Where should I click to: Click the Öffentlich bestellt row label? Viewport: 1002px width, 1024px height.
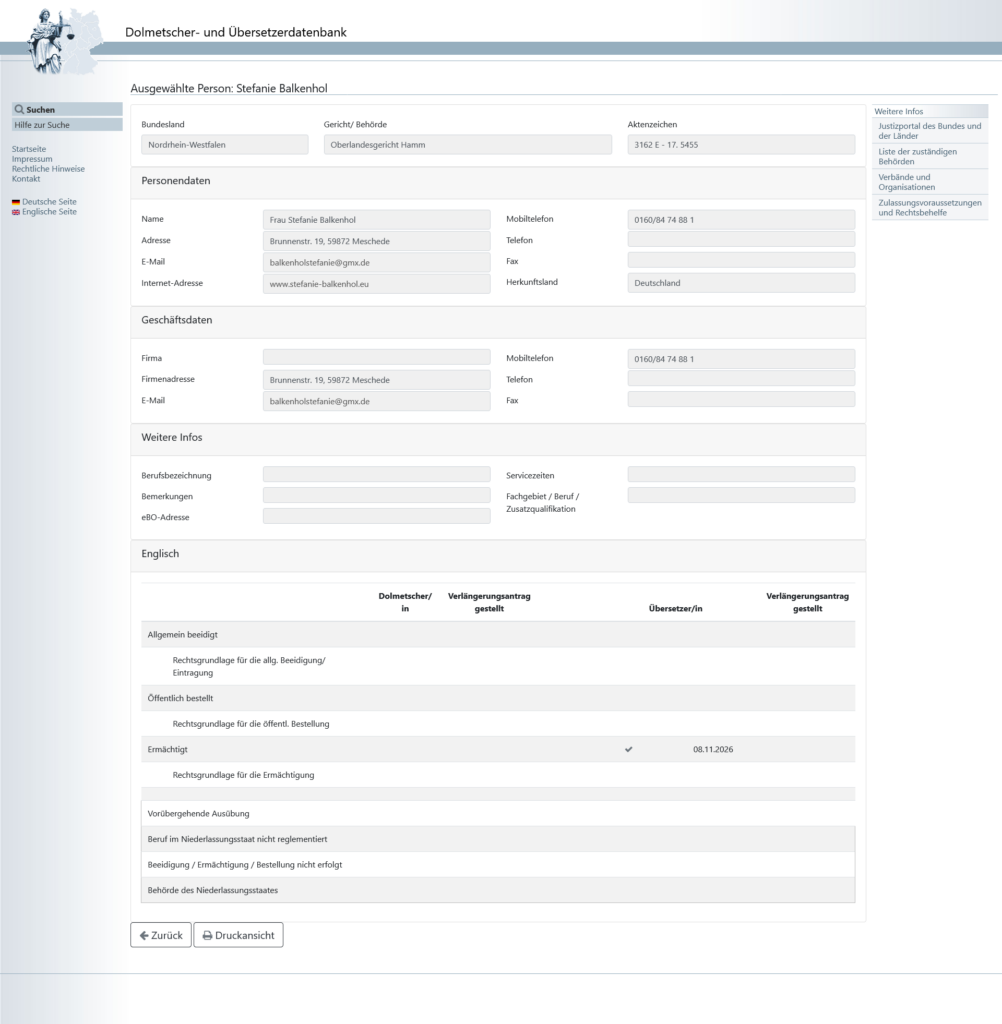180,698
